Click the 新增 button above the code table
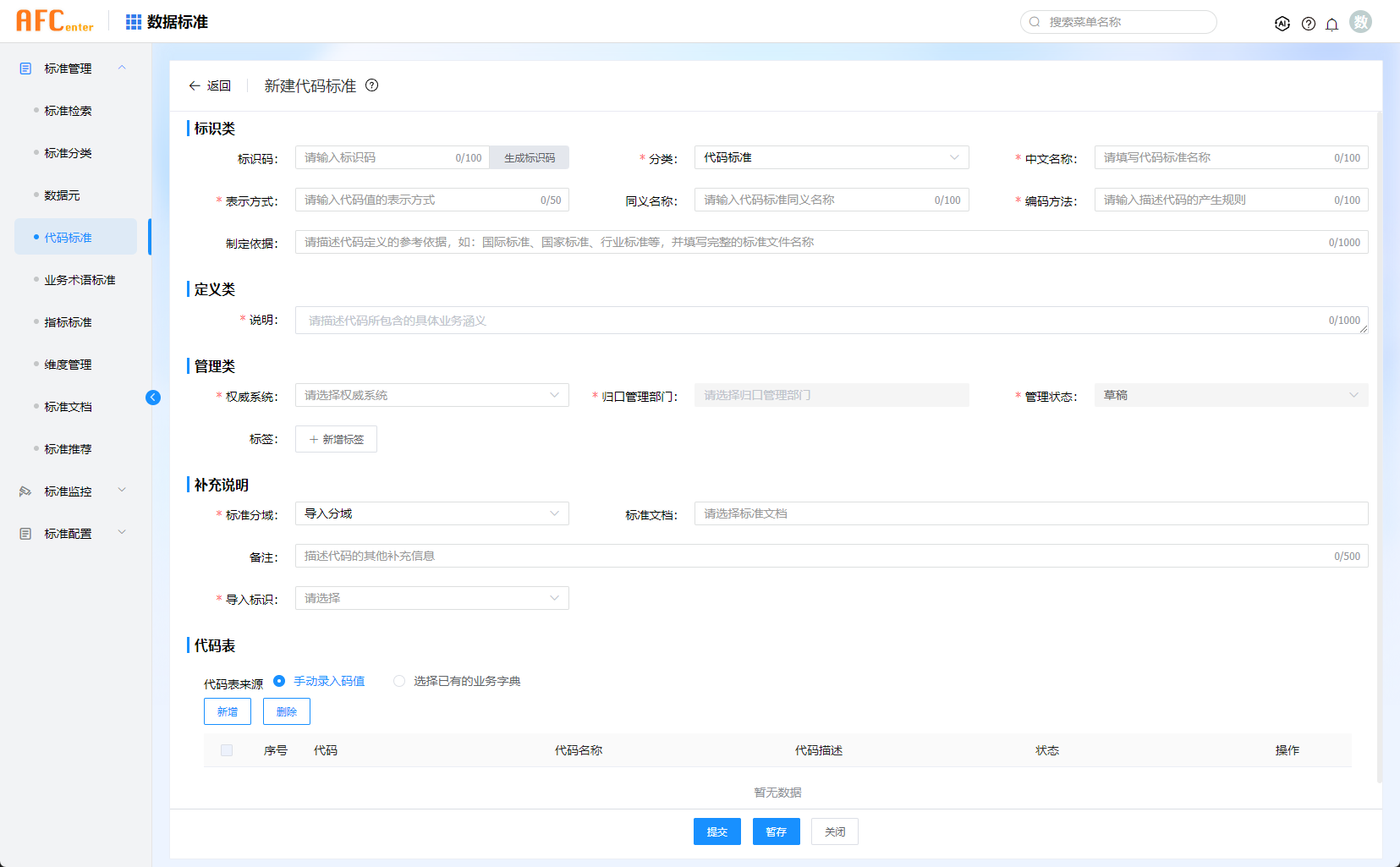This screenshot has width=1400, height=867. coord(228,711)
